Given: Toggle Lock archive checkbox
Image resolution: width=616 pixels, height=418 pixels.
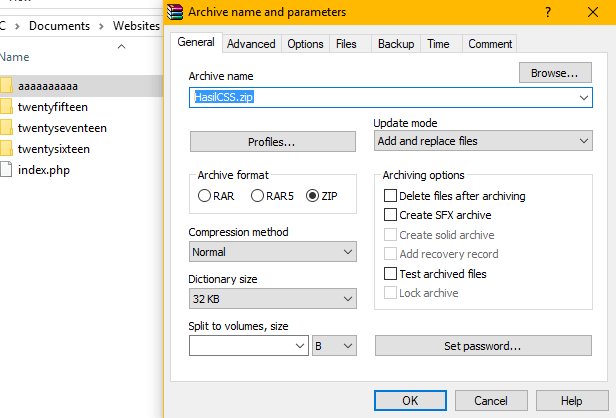Looking at the screenshot, I should (390, 293).
